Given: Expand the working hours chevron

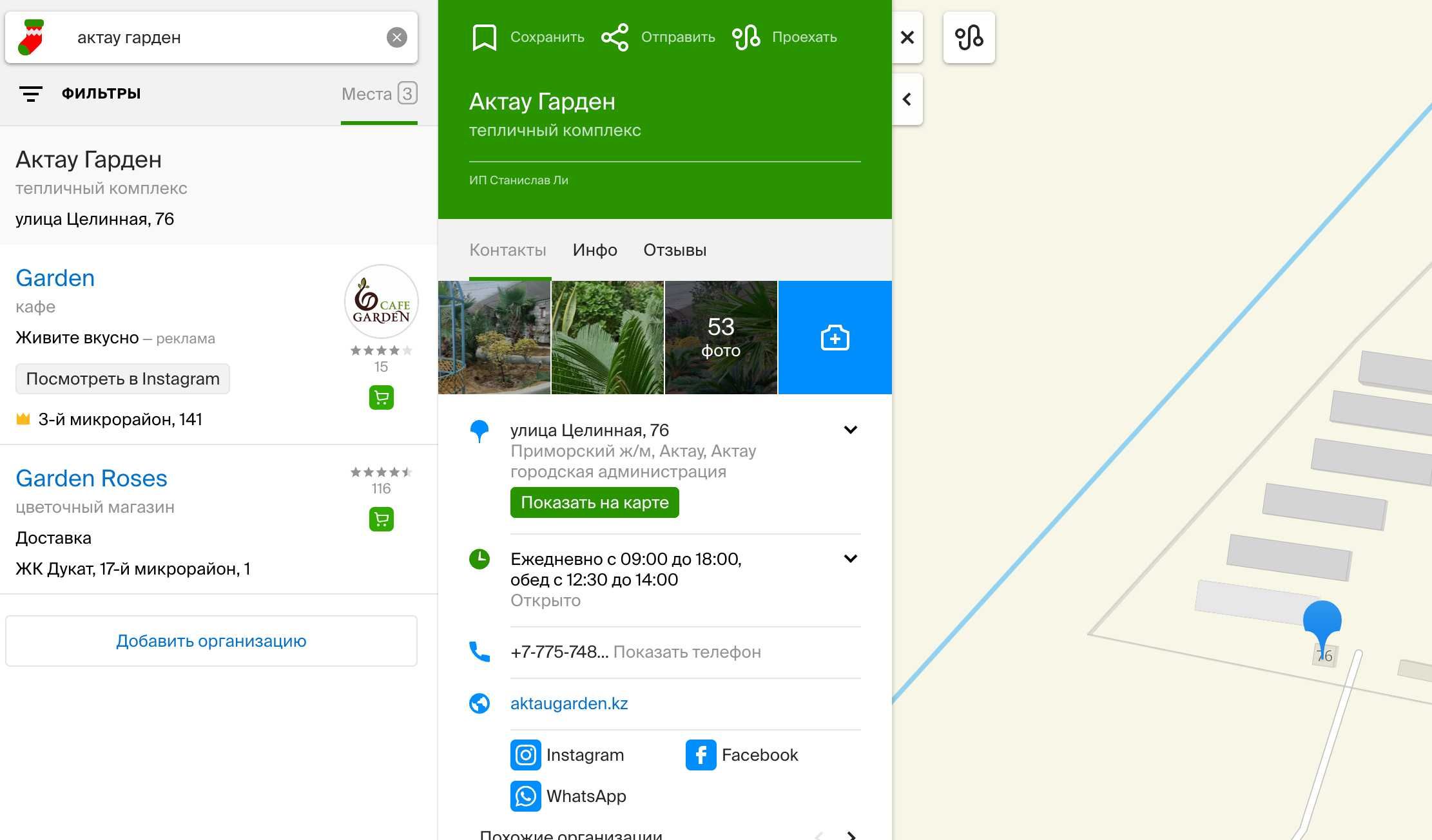Looking at the screenshot, I should [x=851, y=558].
